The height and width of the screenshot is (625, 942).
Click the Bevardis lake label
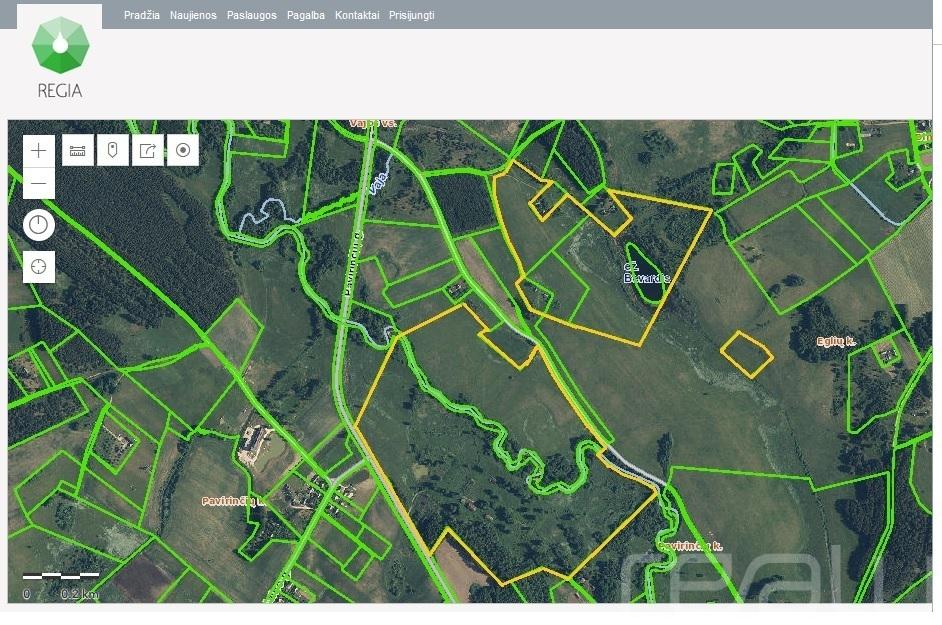(646, 273)
